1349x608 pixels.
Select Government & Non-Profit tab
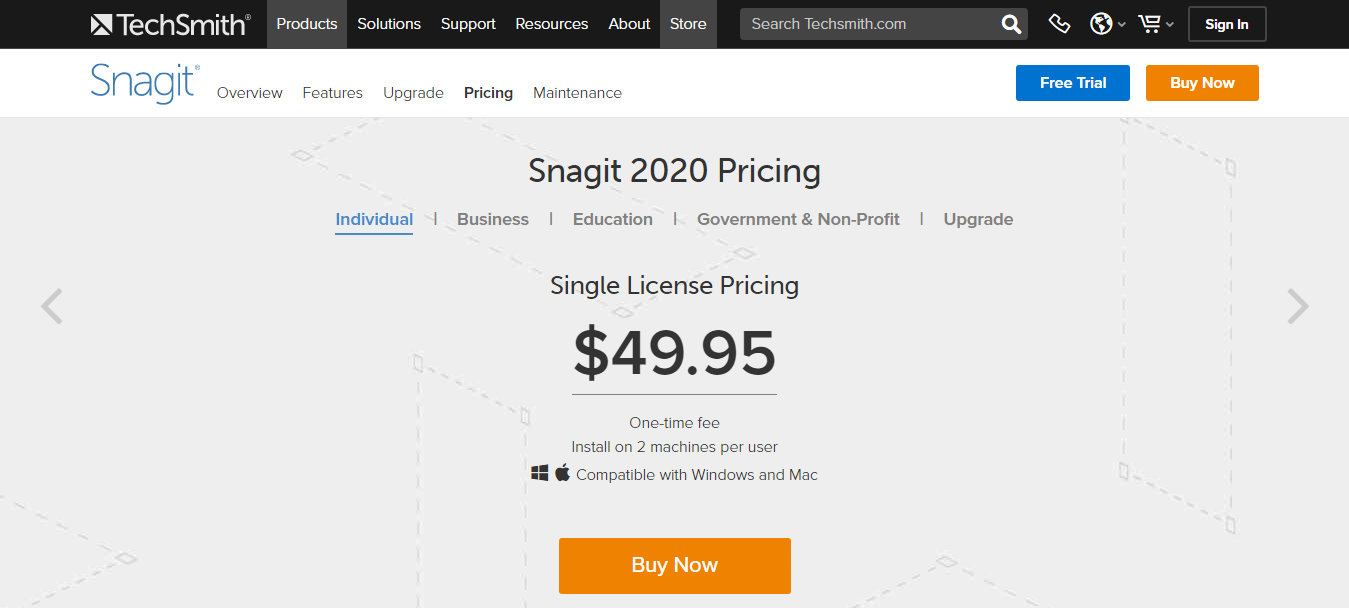coord(798,219)
